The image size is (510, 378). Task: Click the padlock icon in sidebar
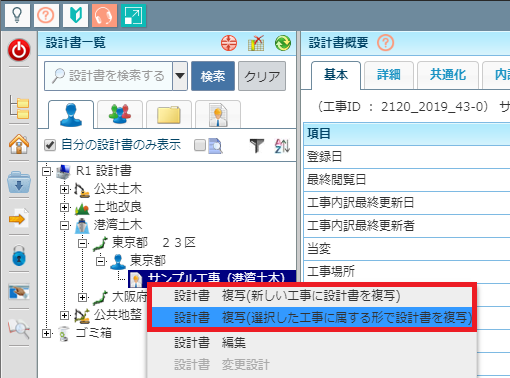point(19,256)
